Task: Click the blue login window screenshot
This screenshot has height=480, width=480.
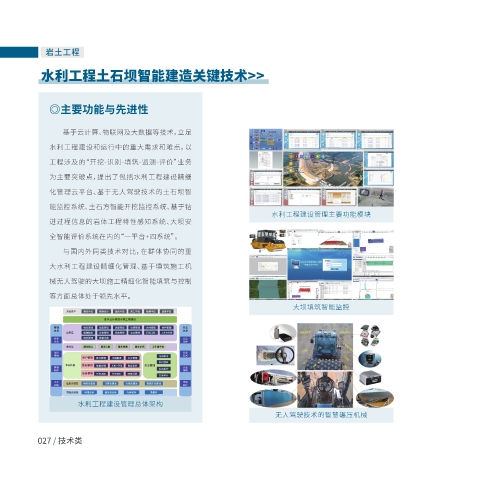Action: [x=320, y=264]
